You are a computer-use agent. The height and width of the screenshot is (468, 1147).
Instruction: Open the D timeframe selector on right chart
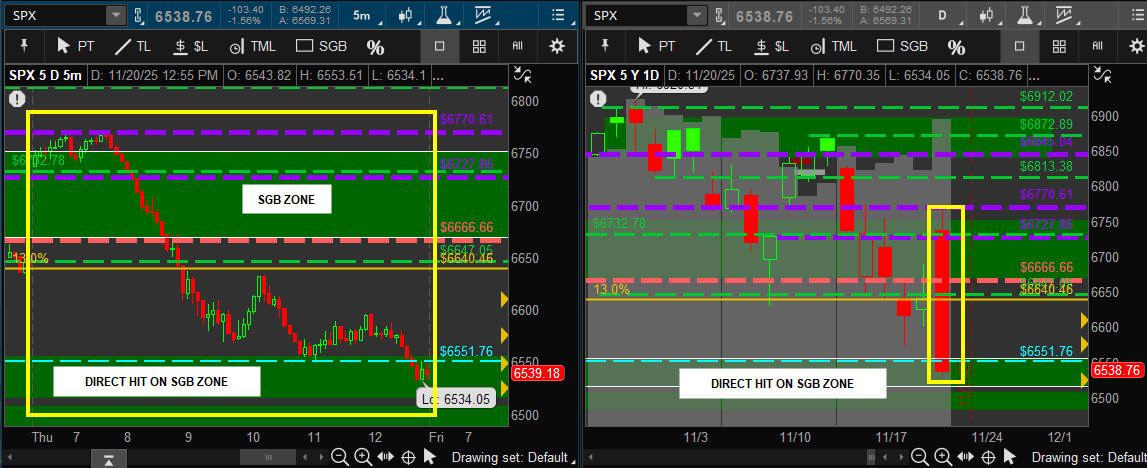[942, 16]
